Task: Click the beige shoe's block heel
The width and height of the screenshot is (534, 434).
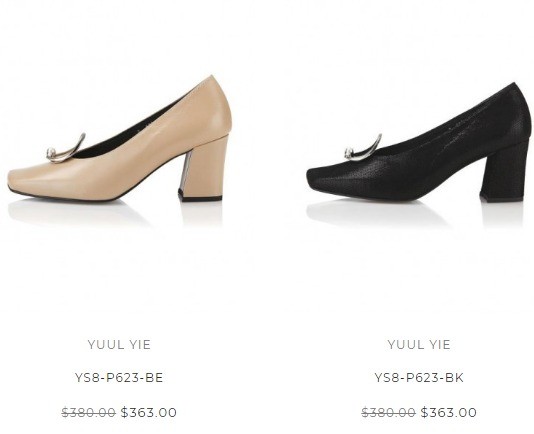Action: tap(204, 169)
